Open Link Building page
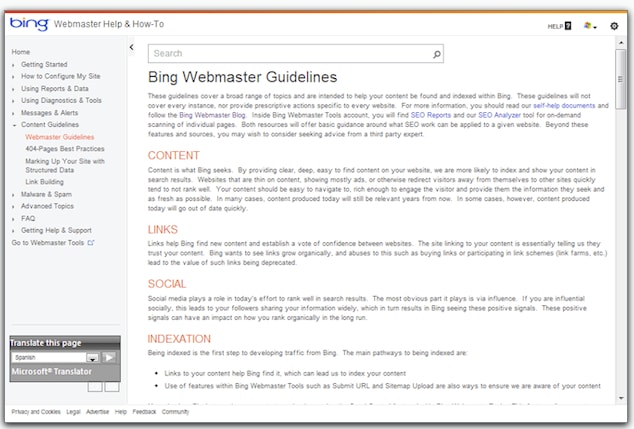Viewport: 634px width, 429px height. pyautogui.click(x=44, y=182)
